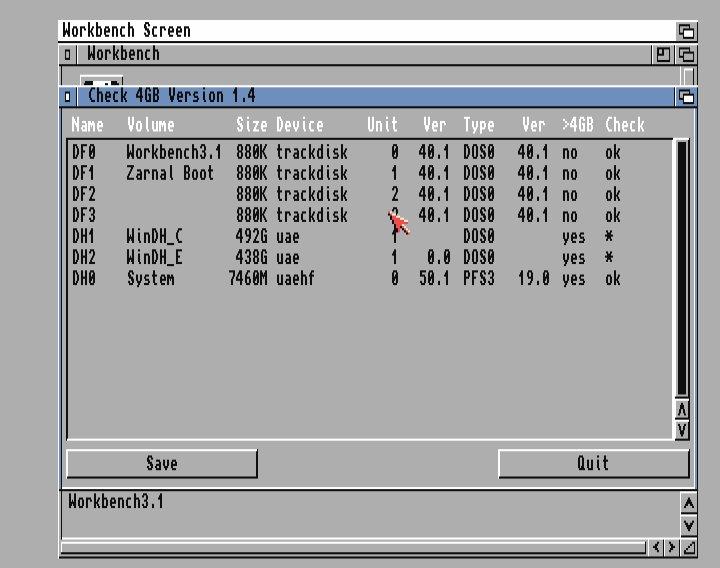Viewport: 720px width, 568px height.
Task: Click the 492G size value
Action: pos(252,236)
